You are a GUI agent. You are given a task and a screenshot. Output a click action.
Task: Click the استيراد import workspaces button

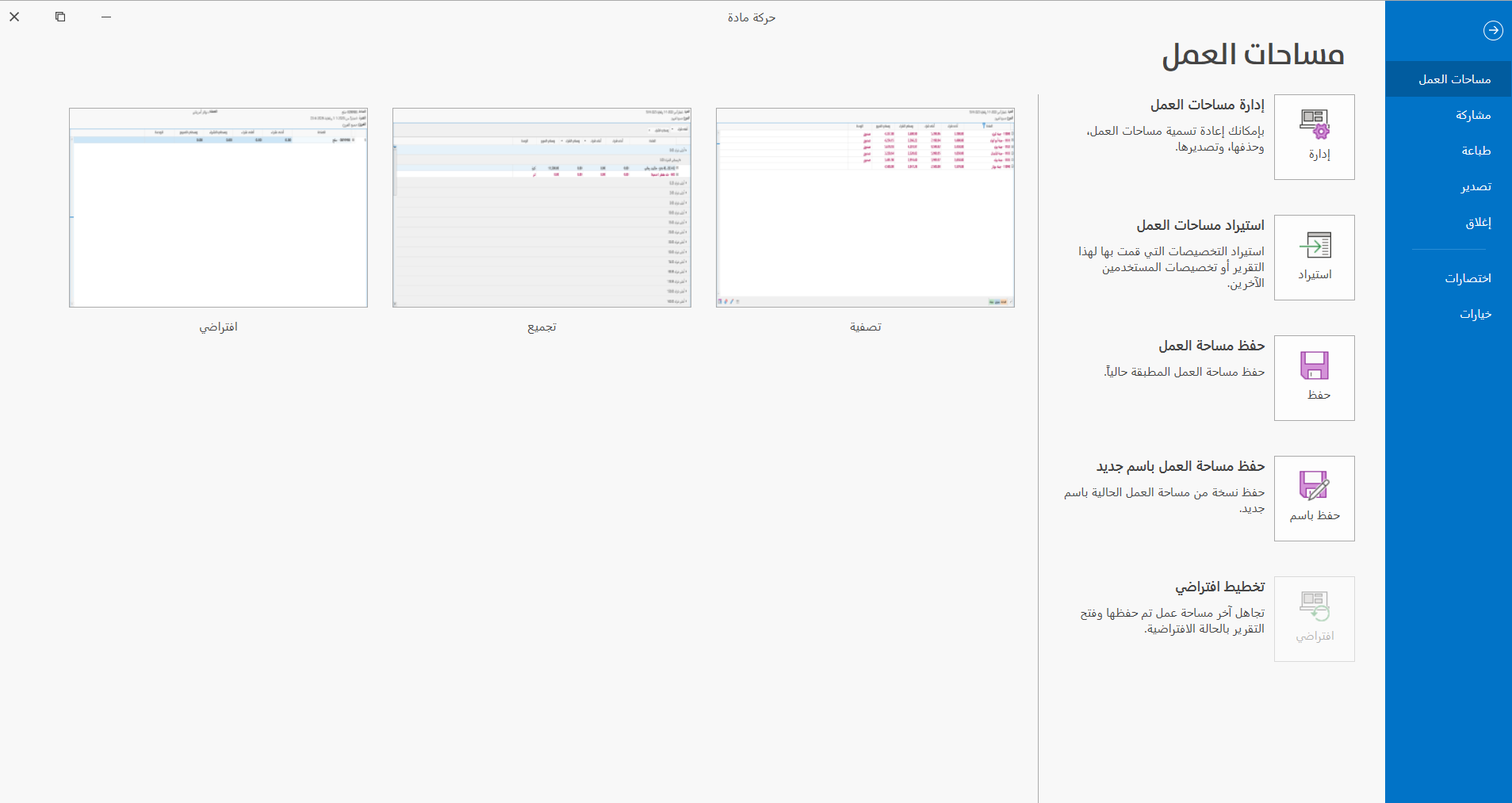[1314, 258]
